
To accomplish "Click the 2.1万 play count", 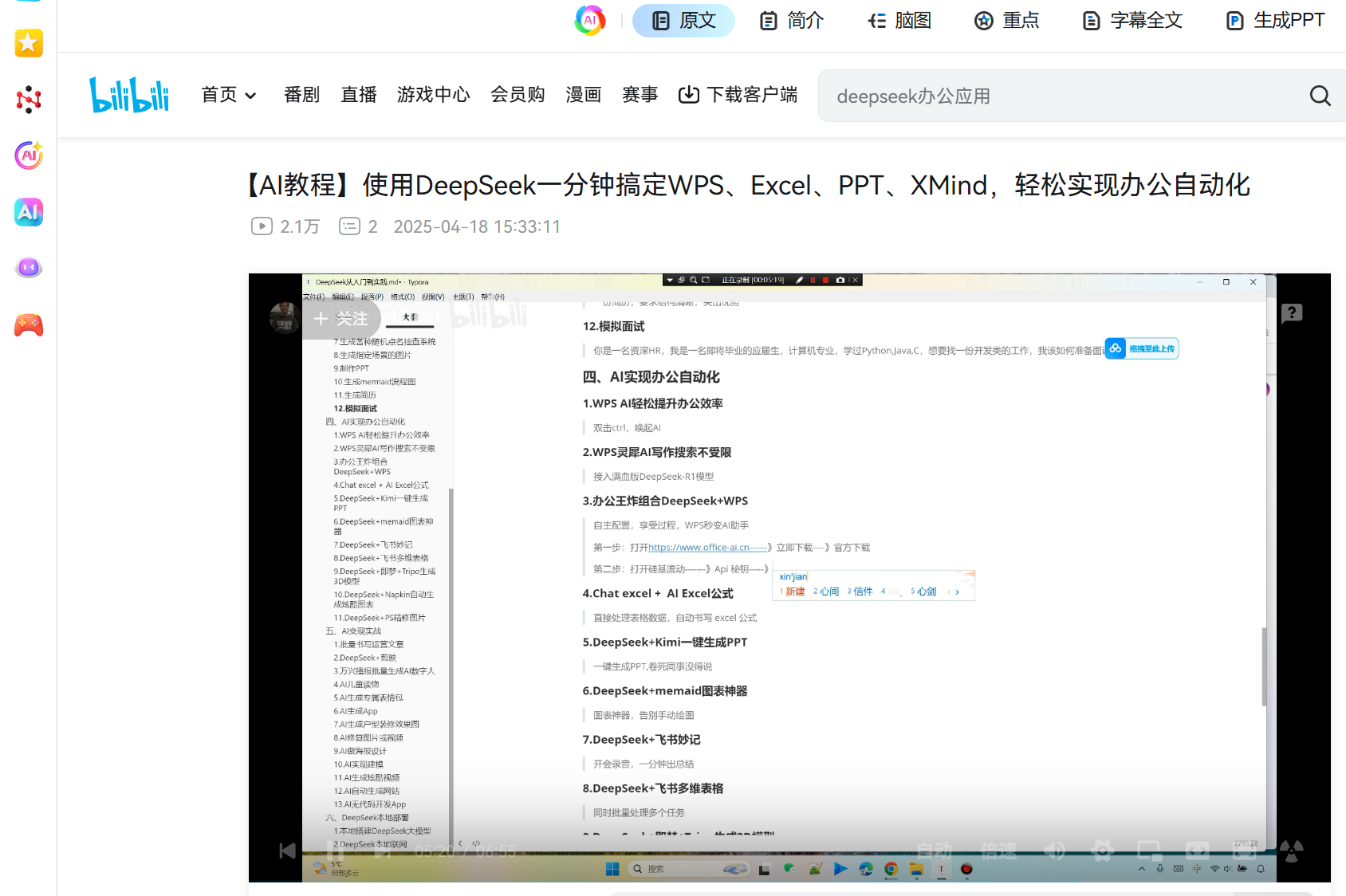I will (x=285, y=226).
